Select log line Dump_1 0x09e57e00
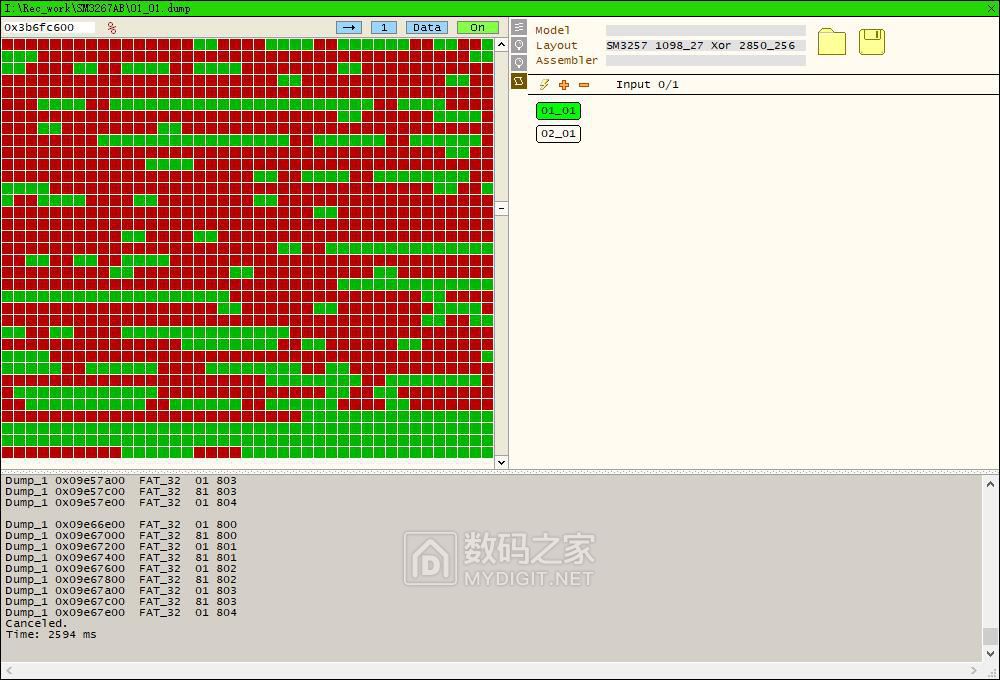Viewport: 1000px width, 680px height. pos(121,502)
